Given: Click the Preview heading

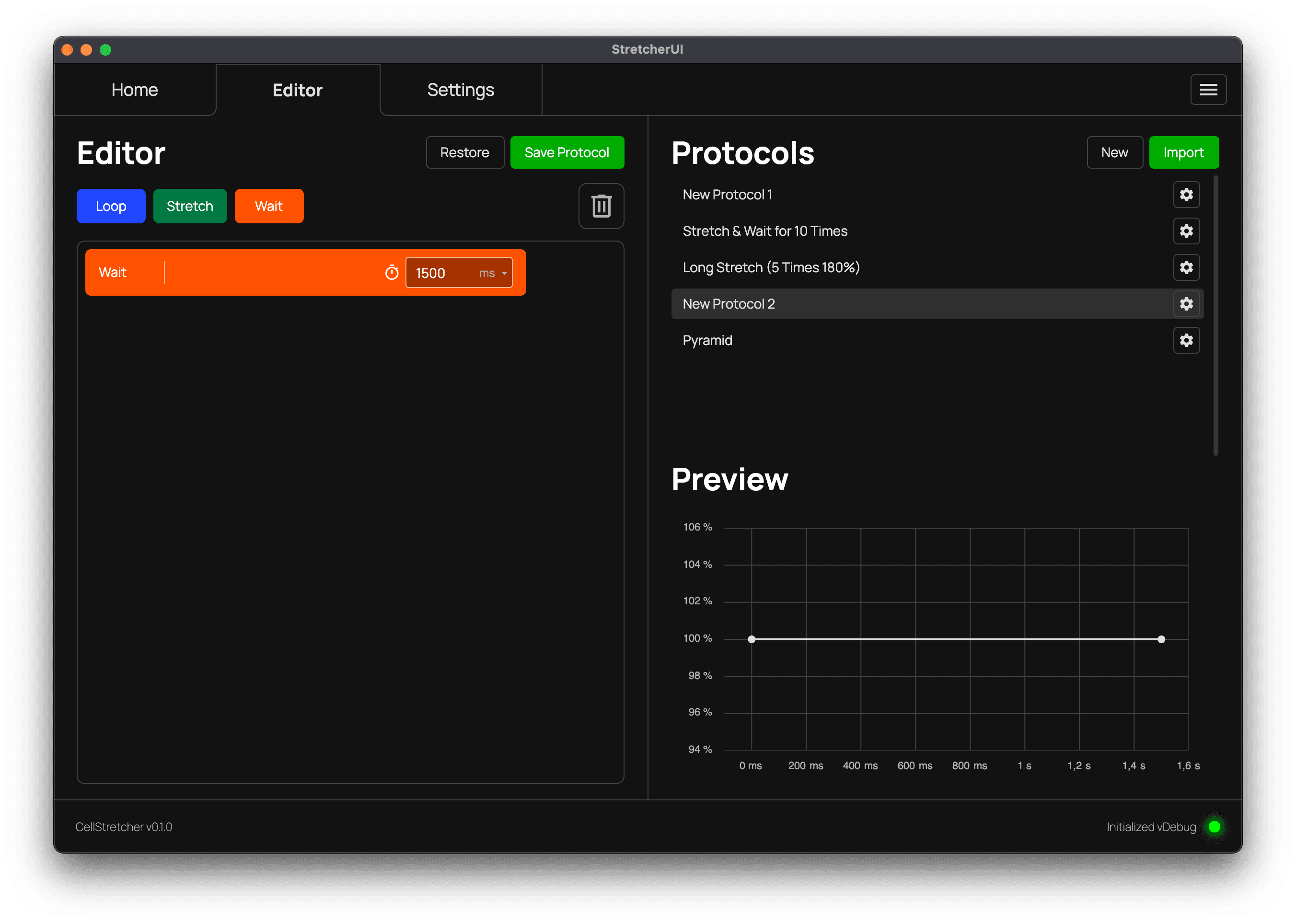Looking at the screenshot, I should [x=729, y=479].
